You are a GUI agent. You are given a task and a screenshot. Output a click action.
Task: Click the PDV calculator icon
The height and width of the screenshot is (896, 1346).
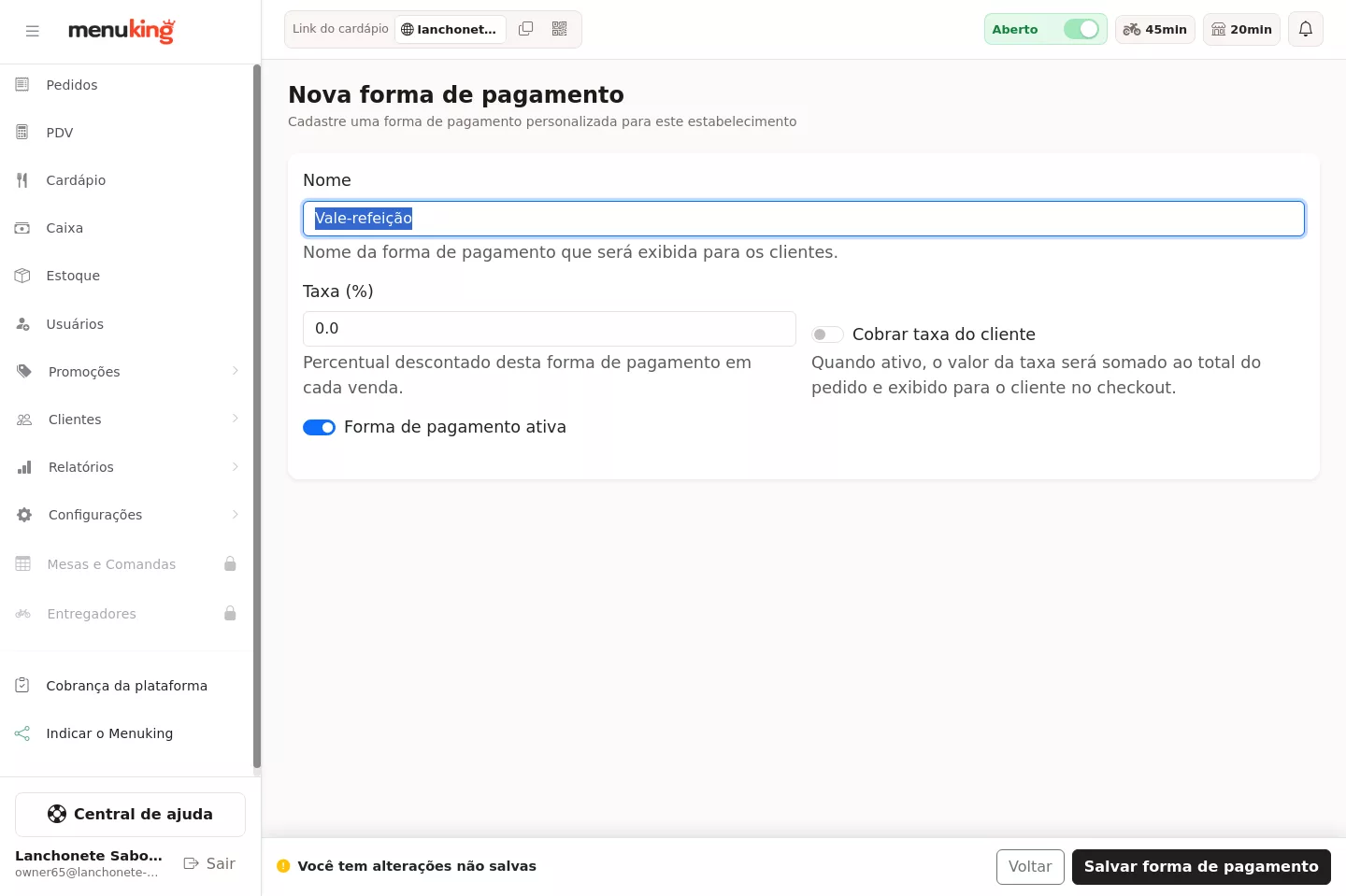22,133
